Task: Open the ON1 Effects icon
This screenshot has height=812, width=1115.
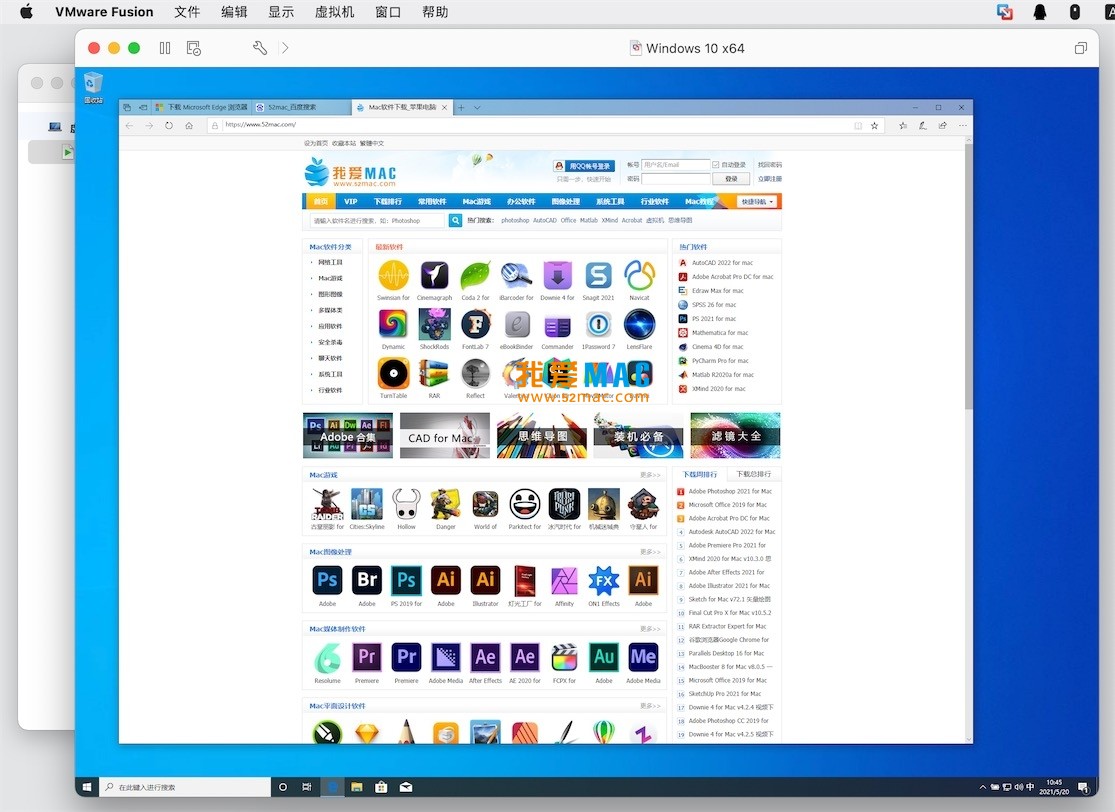Action: pos(604,581)
